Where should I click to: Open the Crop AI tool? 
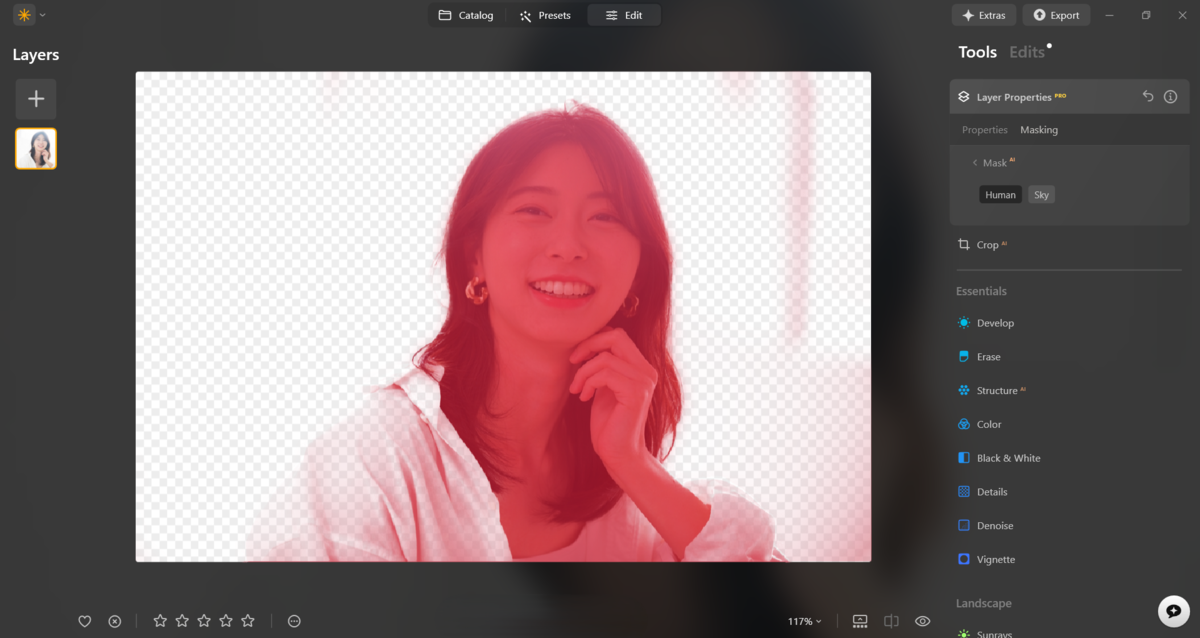click(x=989, y=244)
